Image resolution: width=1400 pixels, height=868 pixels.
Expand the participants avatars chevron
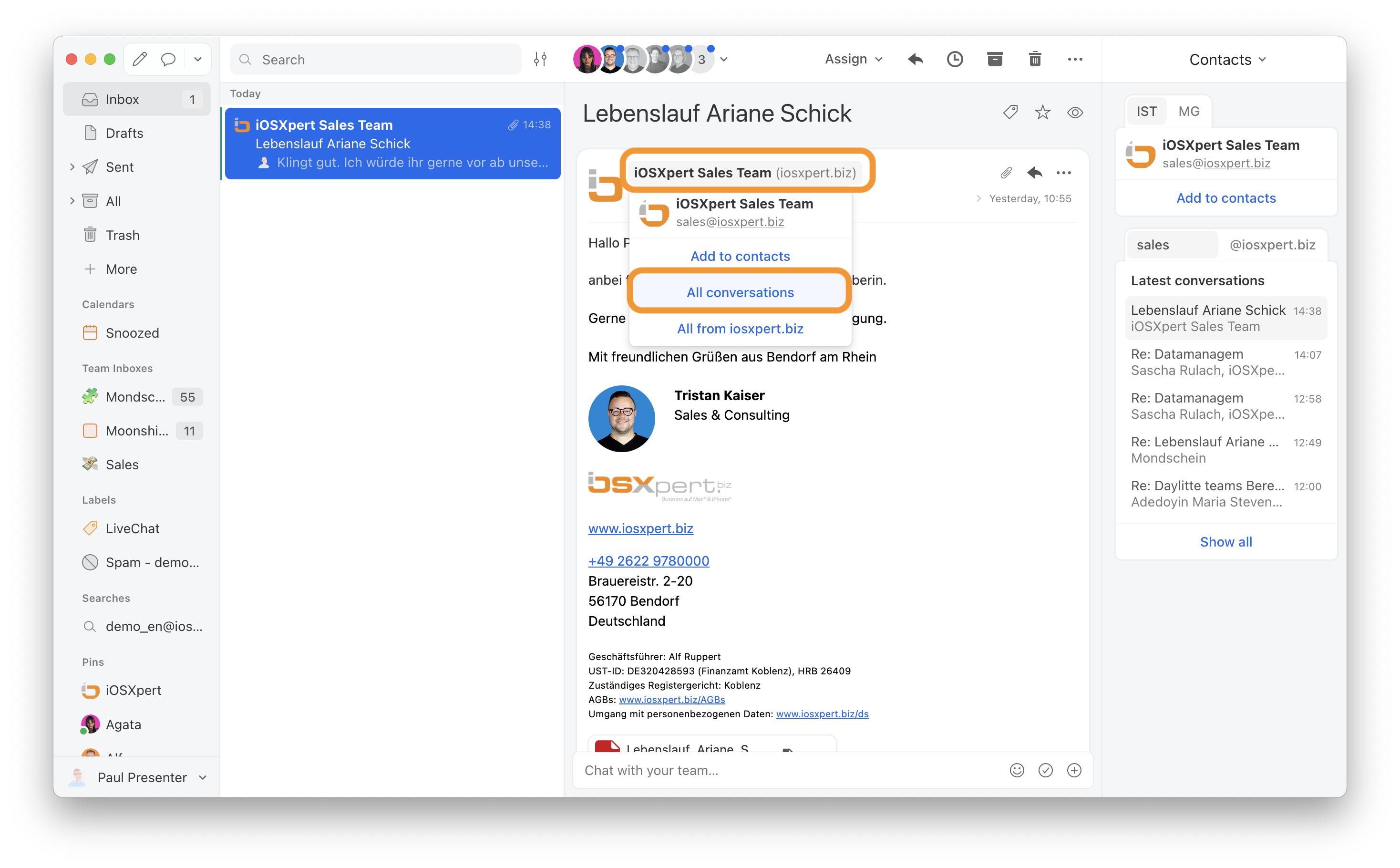tap(724, 59)
